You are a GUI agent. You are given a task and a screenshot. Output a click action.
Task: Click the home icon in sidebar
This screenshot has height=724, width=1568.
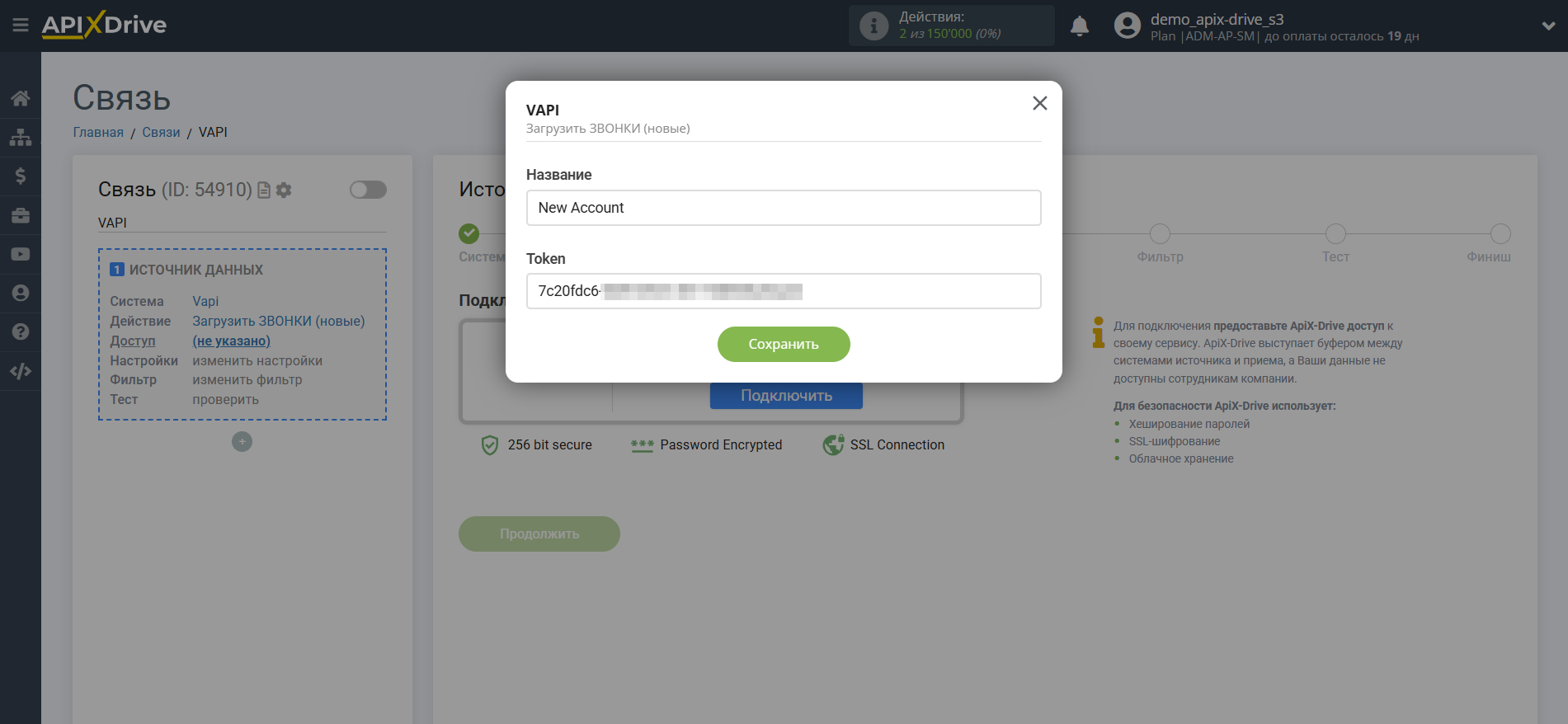21,98
